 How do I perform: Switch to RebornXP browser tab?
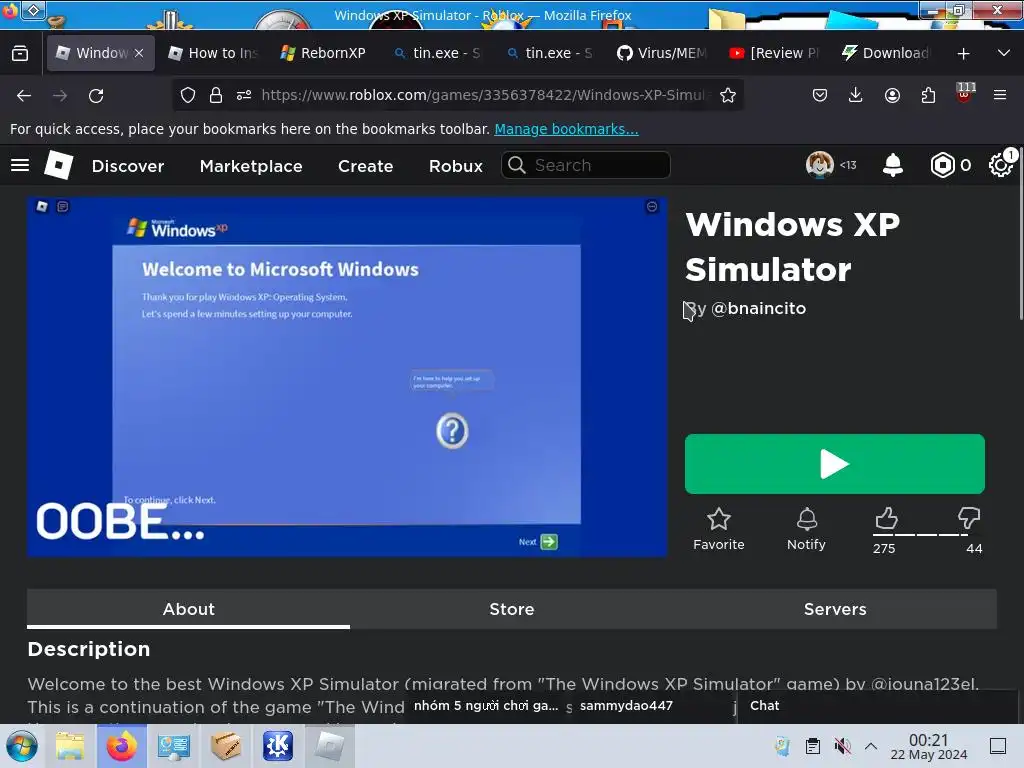click(x=323, y=54)
